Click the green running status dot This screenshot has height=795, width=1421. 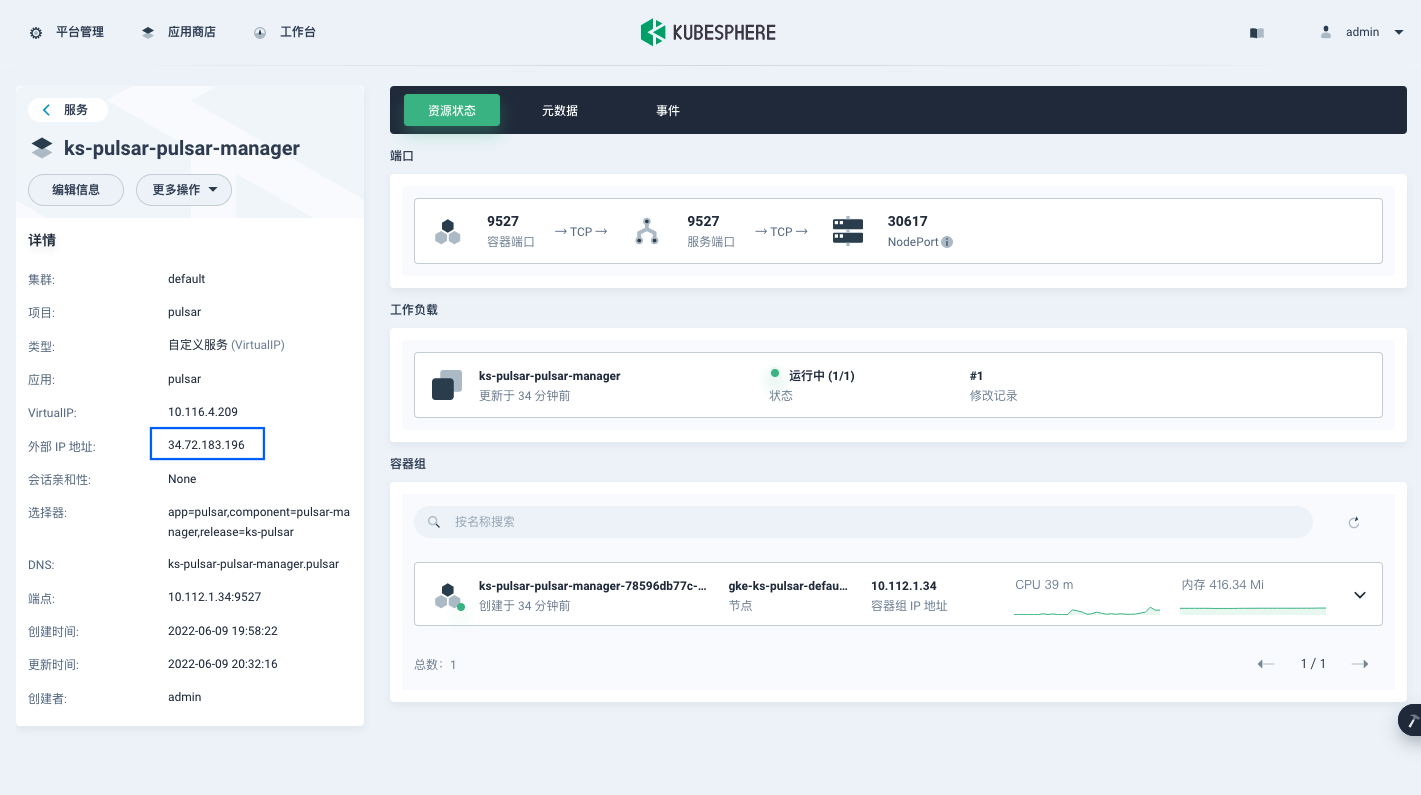(774, 373)
